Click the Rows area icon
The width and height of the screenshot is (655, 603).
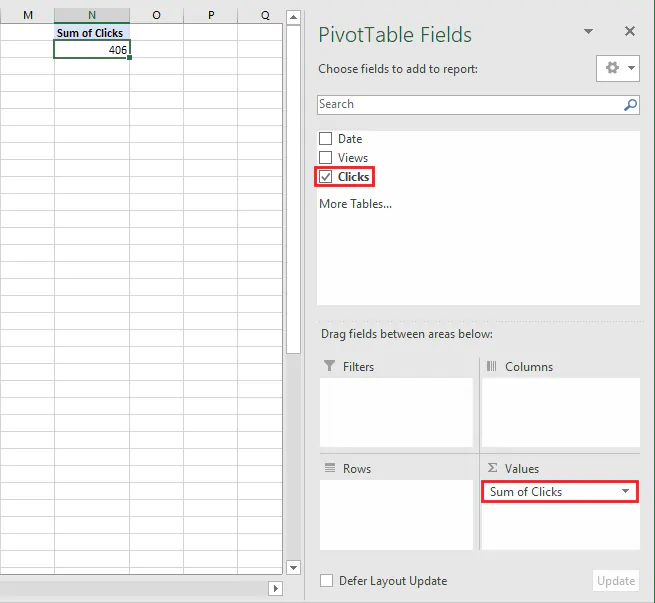coord(330,468)
